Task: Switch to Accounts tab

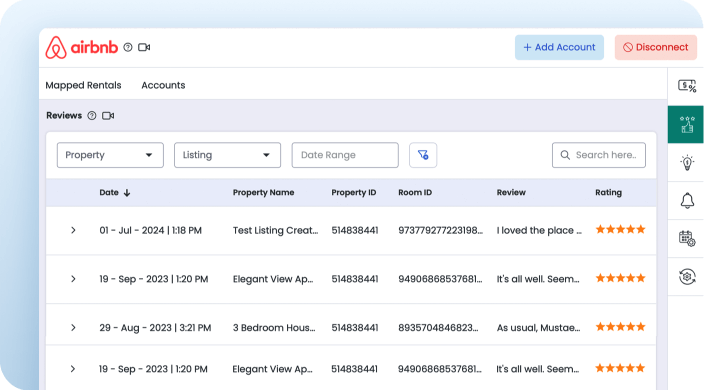Action: click(163, 85)
